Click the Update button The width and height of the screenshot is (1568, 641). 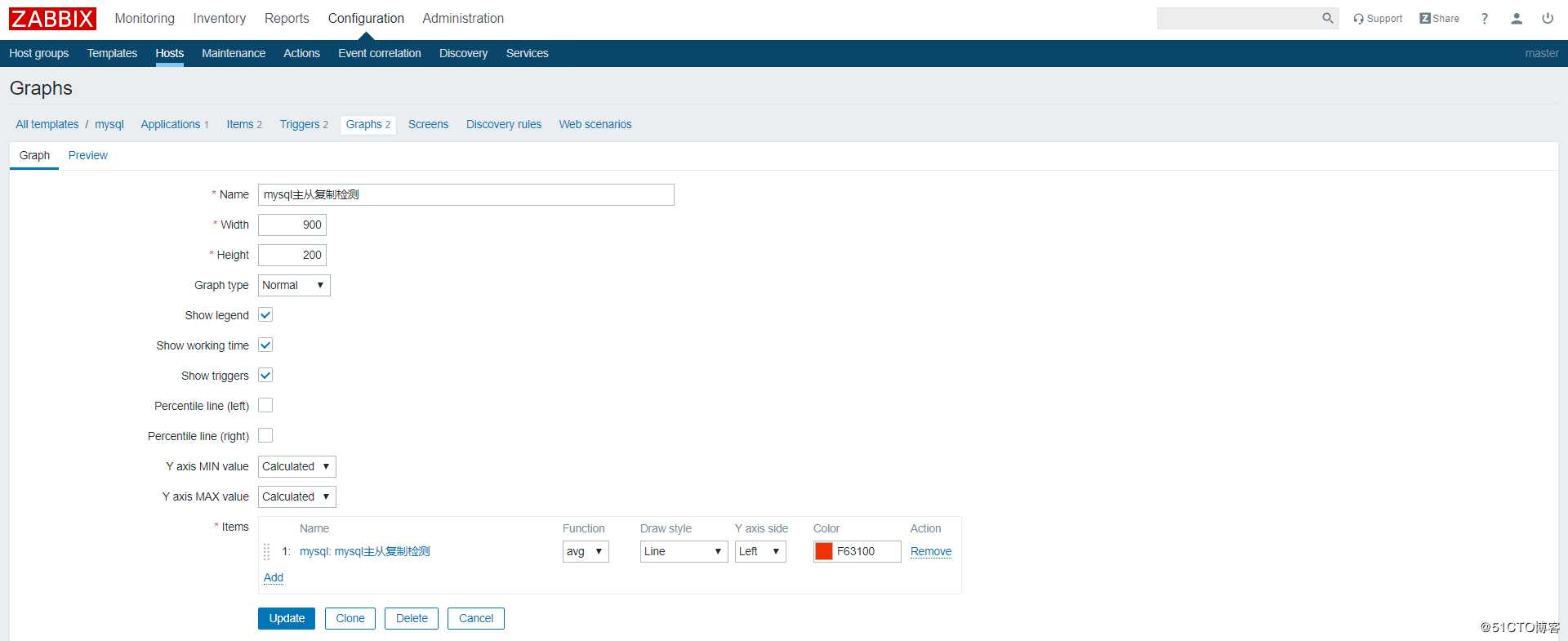click(x=287, y=618)
